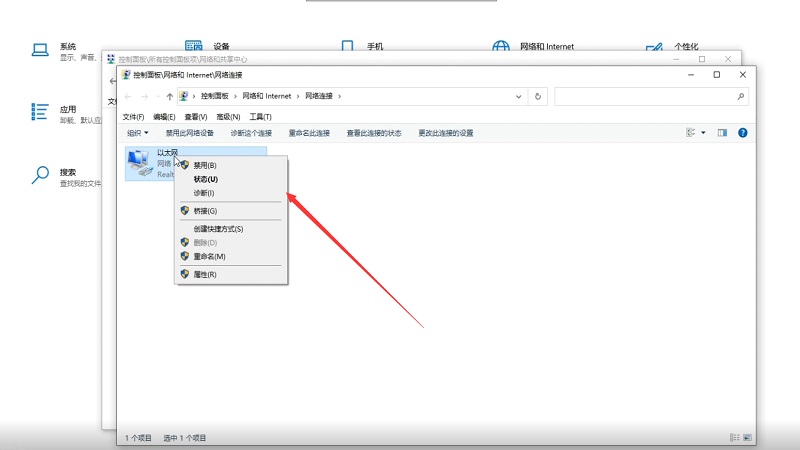Click the change view layout icon
The height and width of the screenshot is (450, 800).
click(x=690, y=133)
